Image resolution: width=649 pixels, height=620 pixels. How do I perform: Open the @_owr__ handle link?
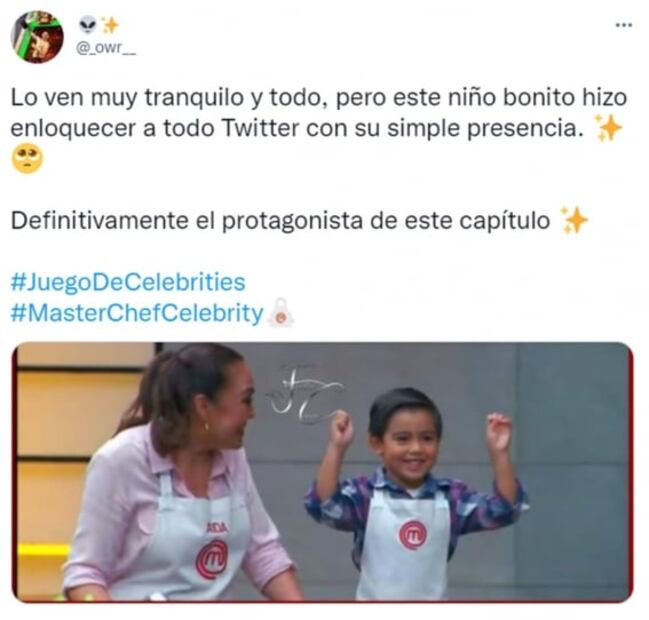106,48
